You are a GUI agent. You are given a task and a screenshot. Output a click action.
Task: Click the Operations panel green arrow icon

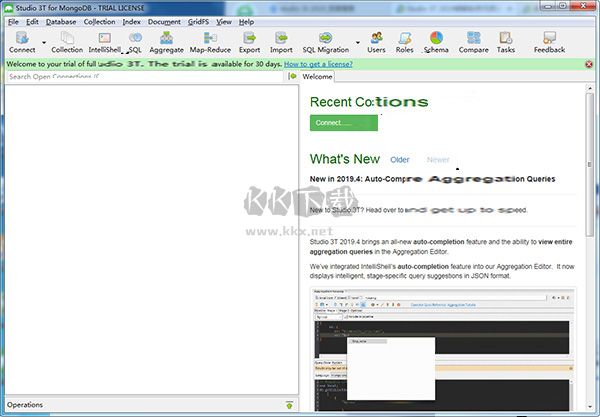click(x=290, y=405)
